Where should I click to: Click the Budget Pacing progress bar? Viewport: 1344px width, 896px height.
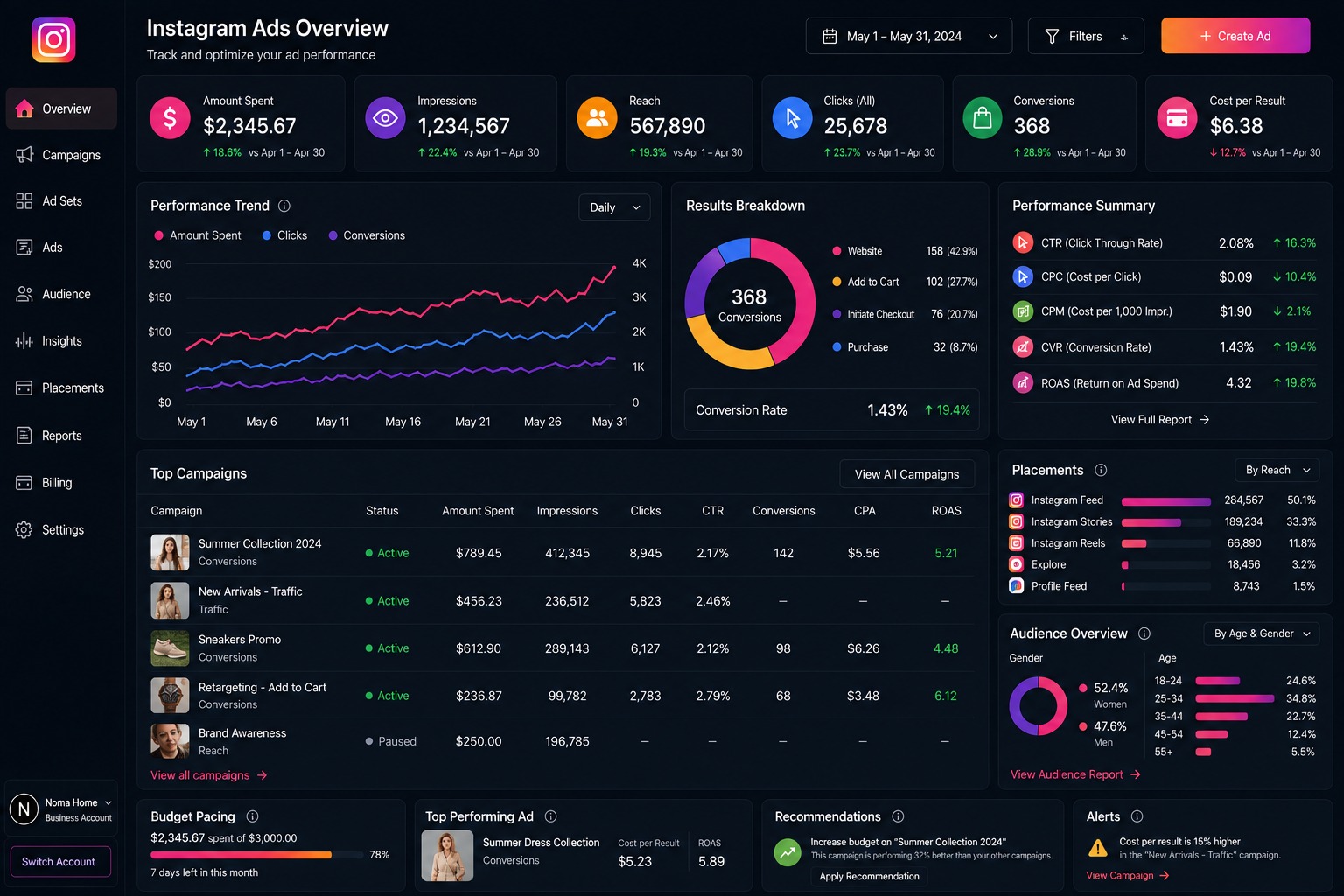[x=256, y=855]
